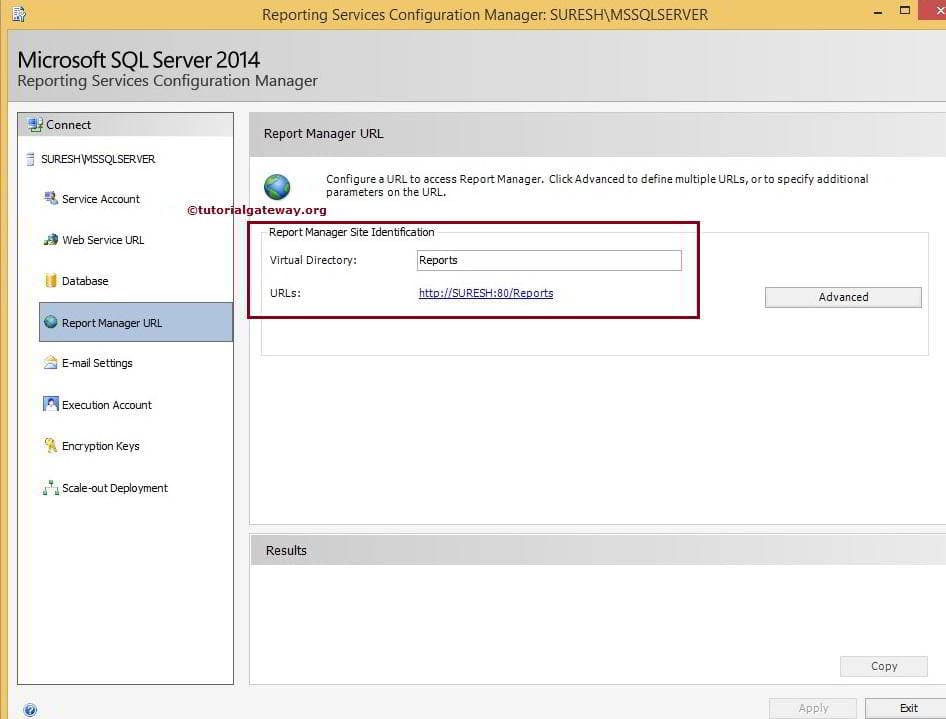Click the Database cylinder icon
This screenshot has height=719, width=946.
click(50, 280)
